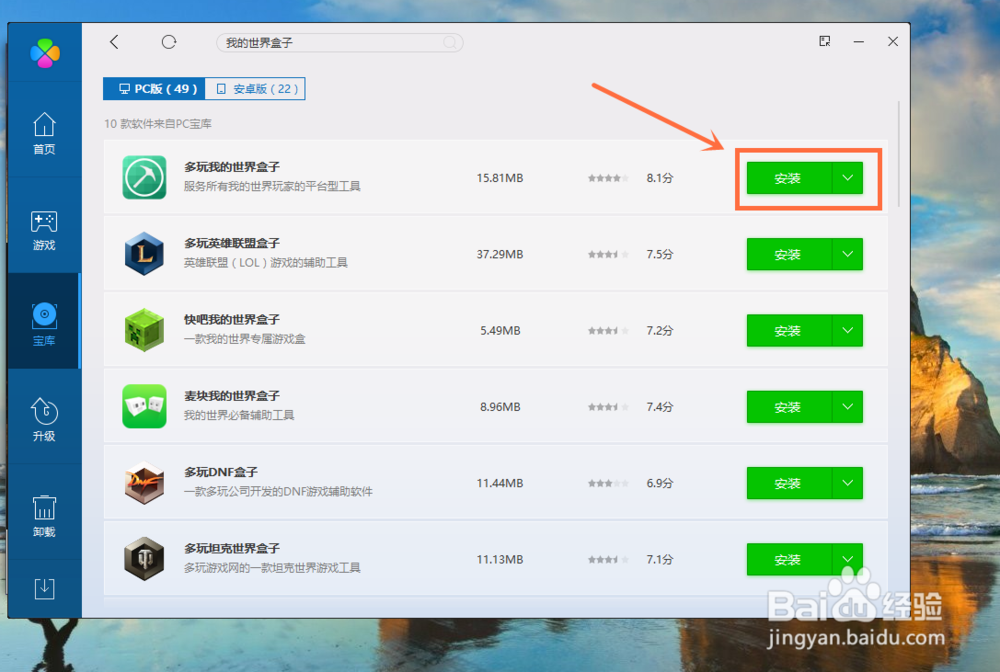Install 快吧我的世界盒子
The width and height of the screenshot is (1000, 672).
click(x=789, y=331)
